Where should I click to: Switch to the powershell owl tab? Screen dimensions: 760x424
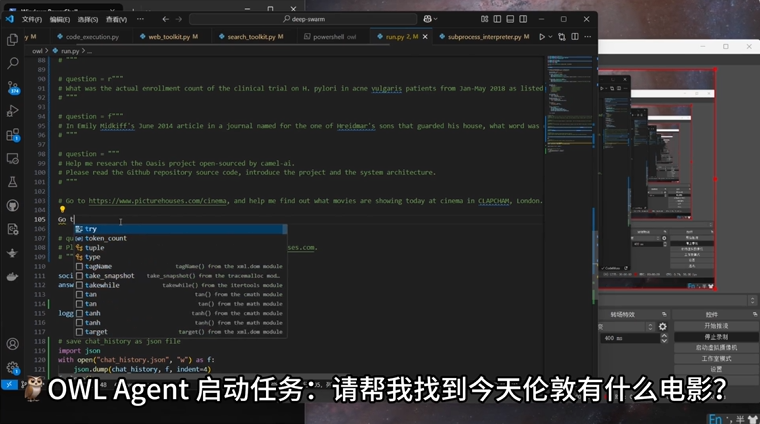331,37
